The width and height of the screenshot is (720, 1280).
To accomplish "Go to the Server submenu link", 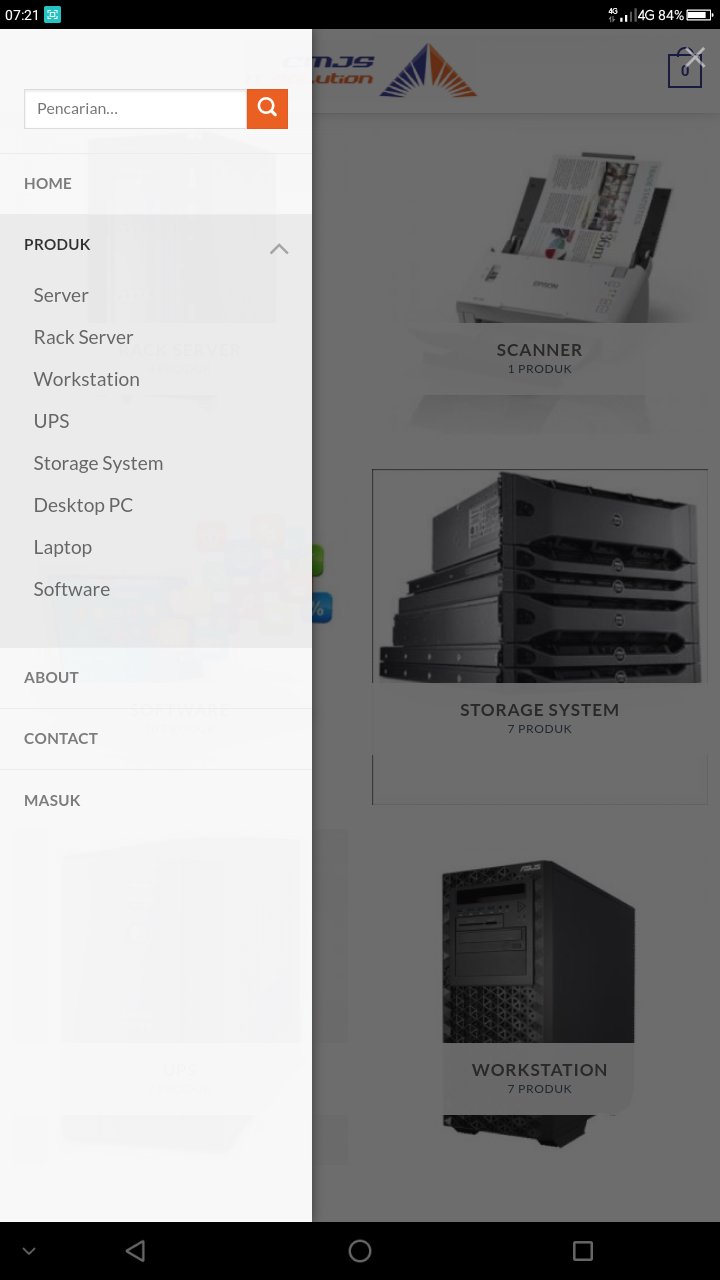I will pos(61,295).
